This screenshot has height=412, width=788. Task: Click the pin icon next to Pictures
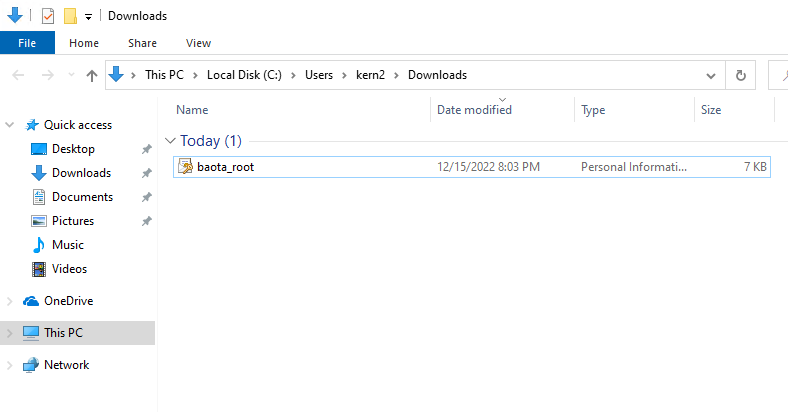[146, 222]
